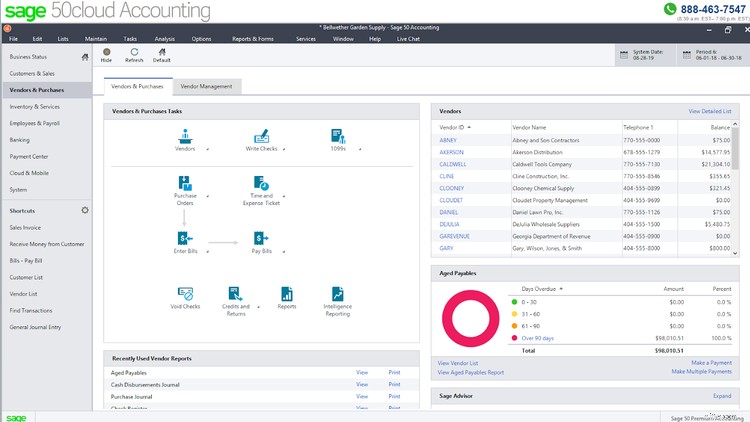The image size is (750, 422).
Task: Click the orange 61 - 90 legend dot
Action: pyautogui.click(x=514, y=326)
